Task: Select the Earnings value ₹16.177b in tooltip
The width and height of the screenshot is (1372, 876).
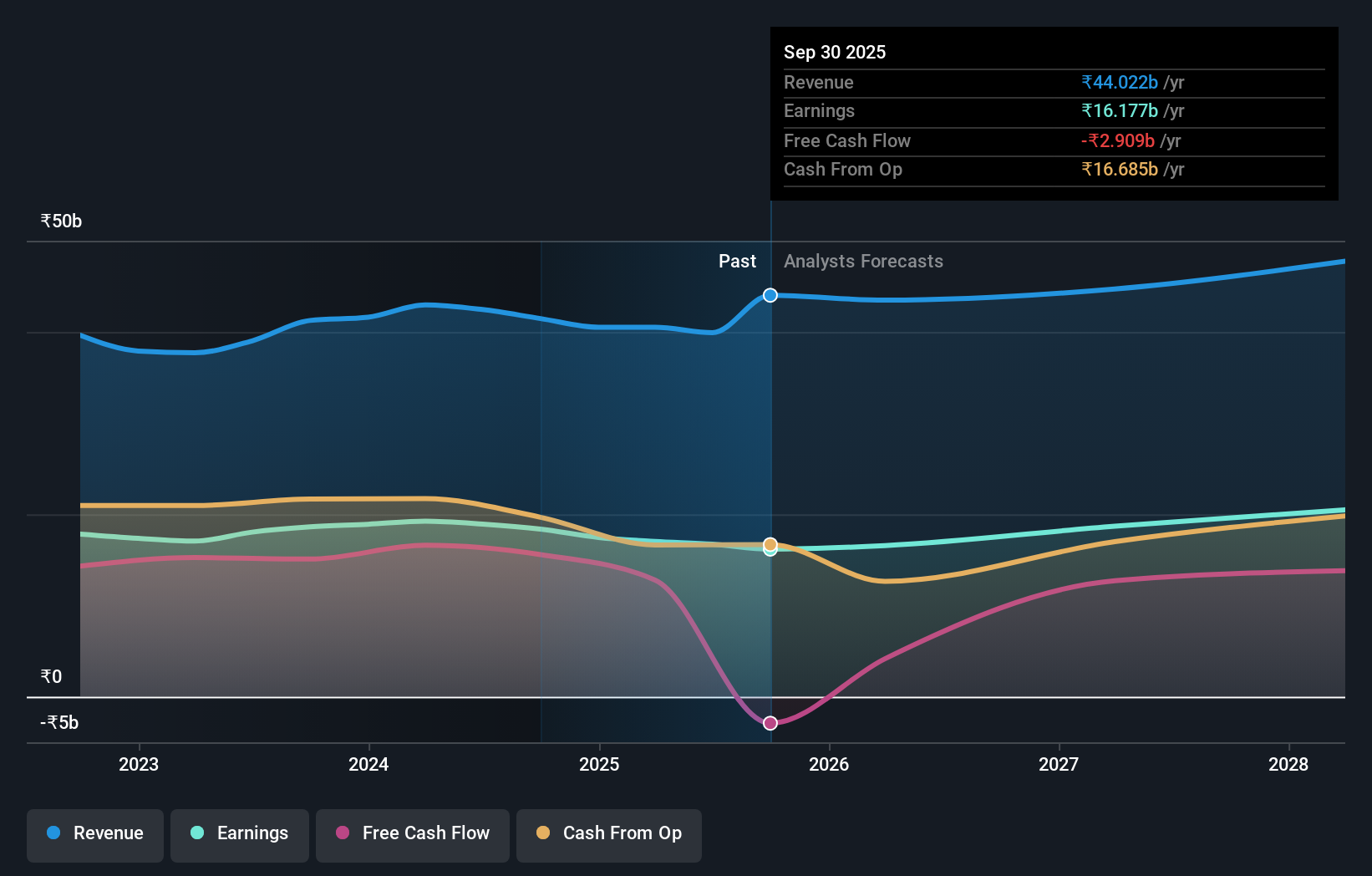Action: click(x=1120, y=110)
